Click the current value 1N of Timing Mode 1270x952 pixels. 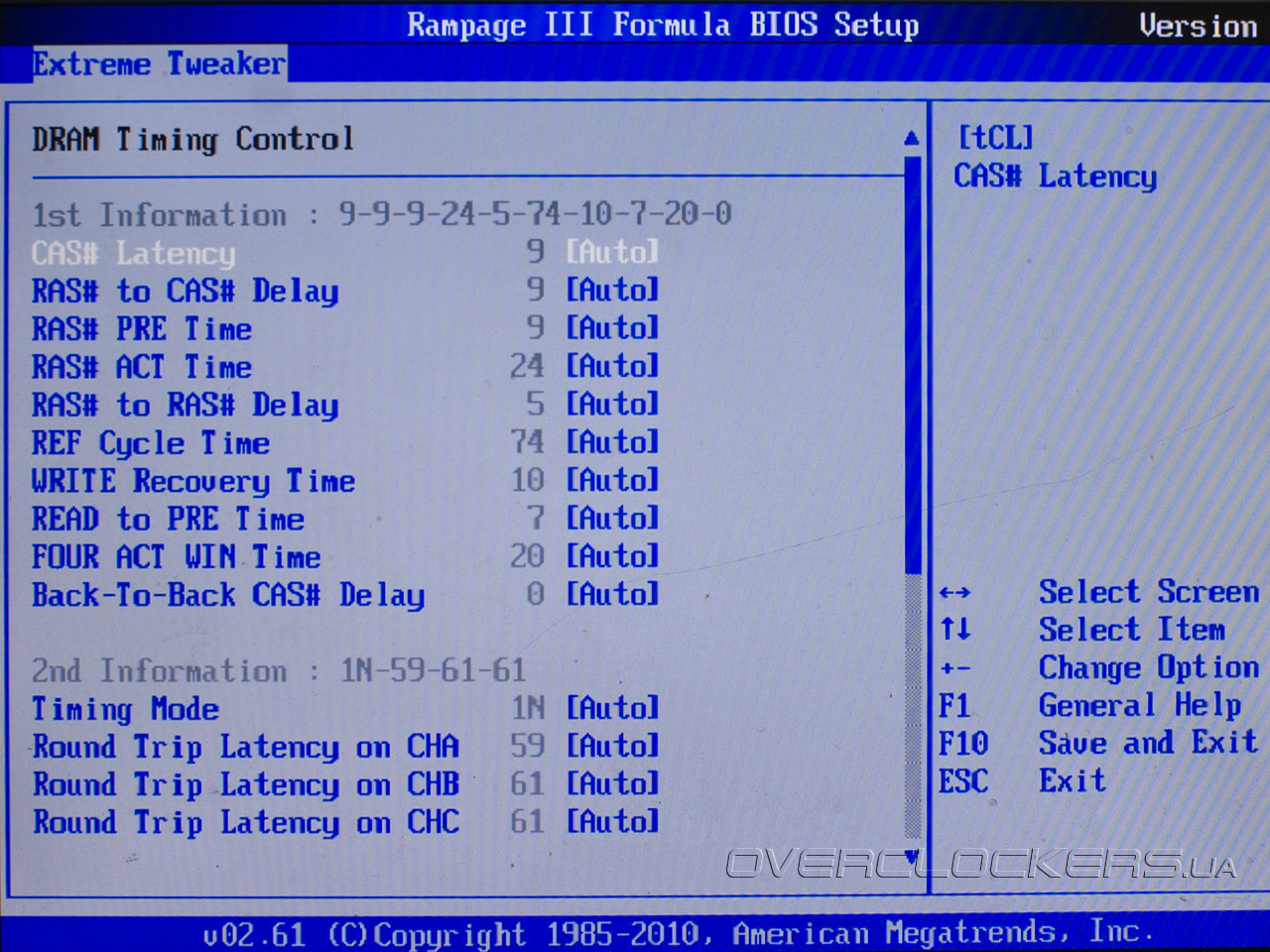pyautogui.click(x=528, y=708)
